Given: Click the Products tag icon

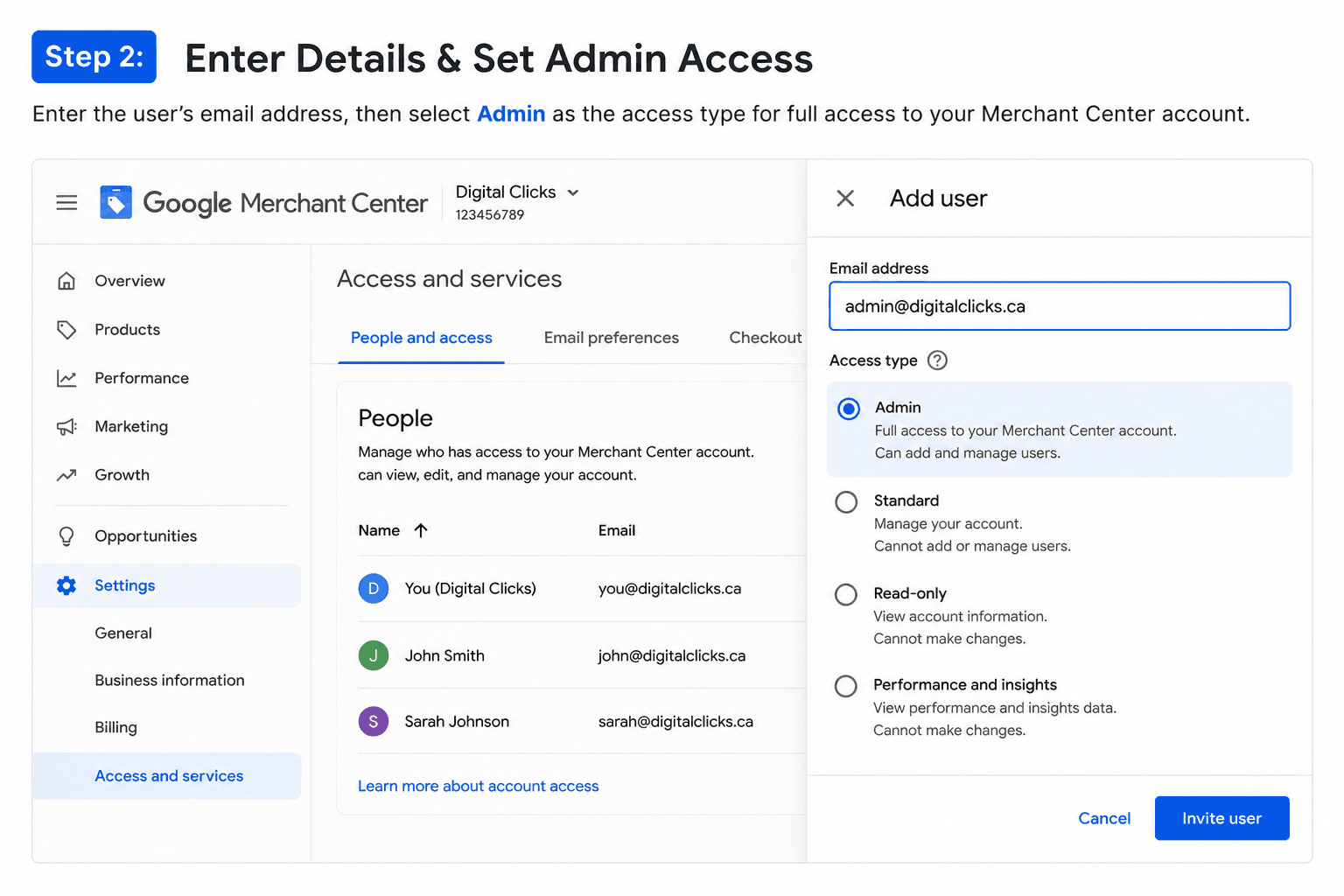Looking at the screenshot, I should tap(66, 330).
